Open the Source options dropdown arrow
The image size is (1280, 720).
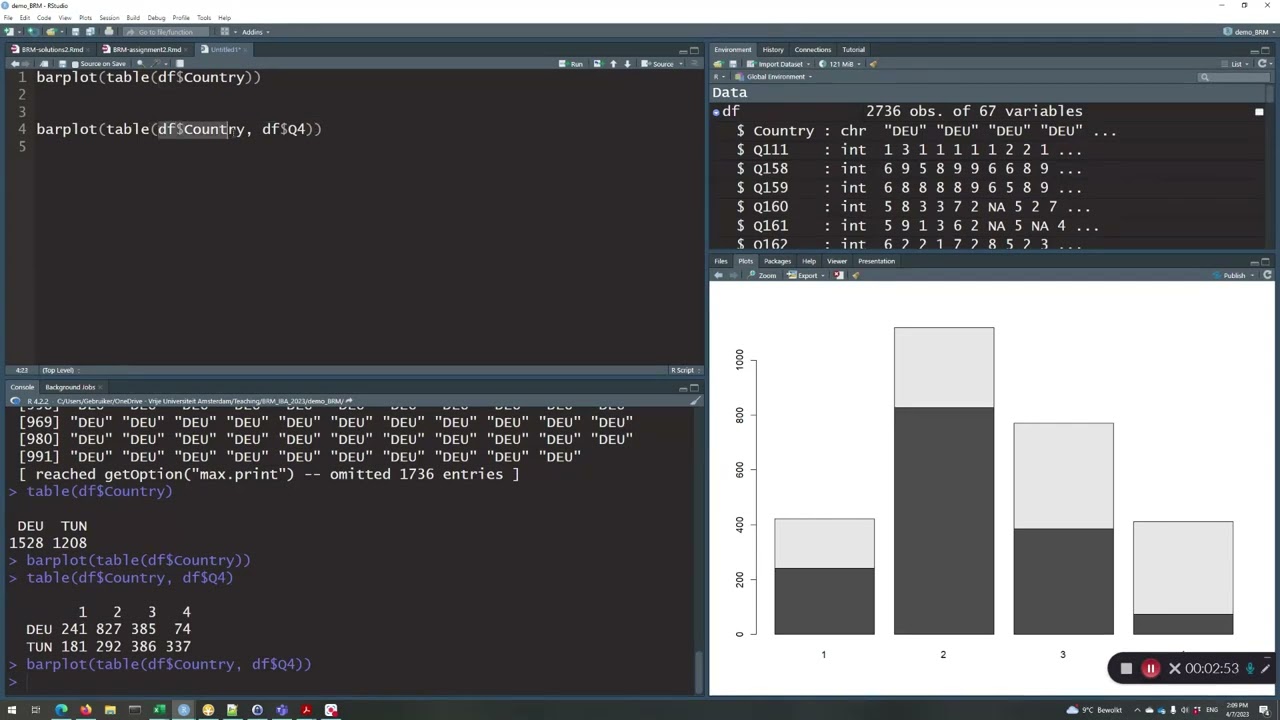pyautogui.click(x=680, y=64)
